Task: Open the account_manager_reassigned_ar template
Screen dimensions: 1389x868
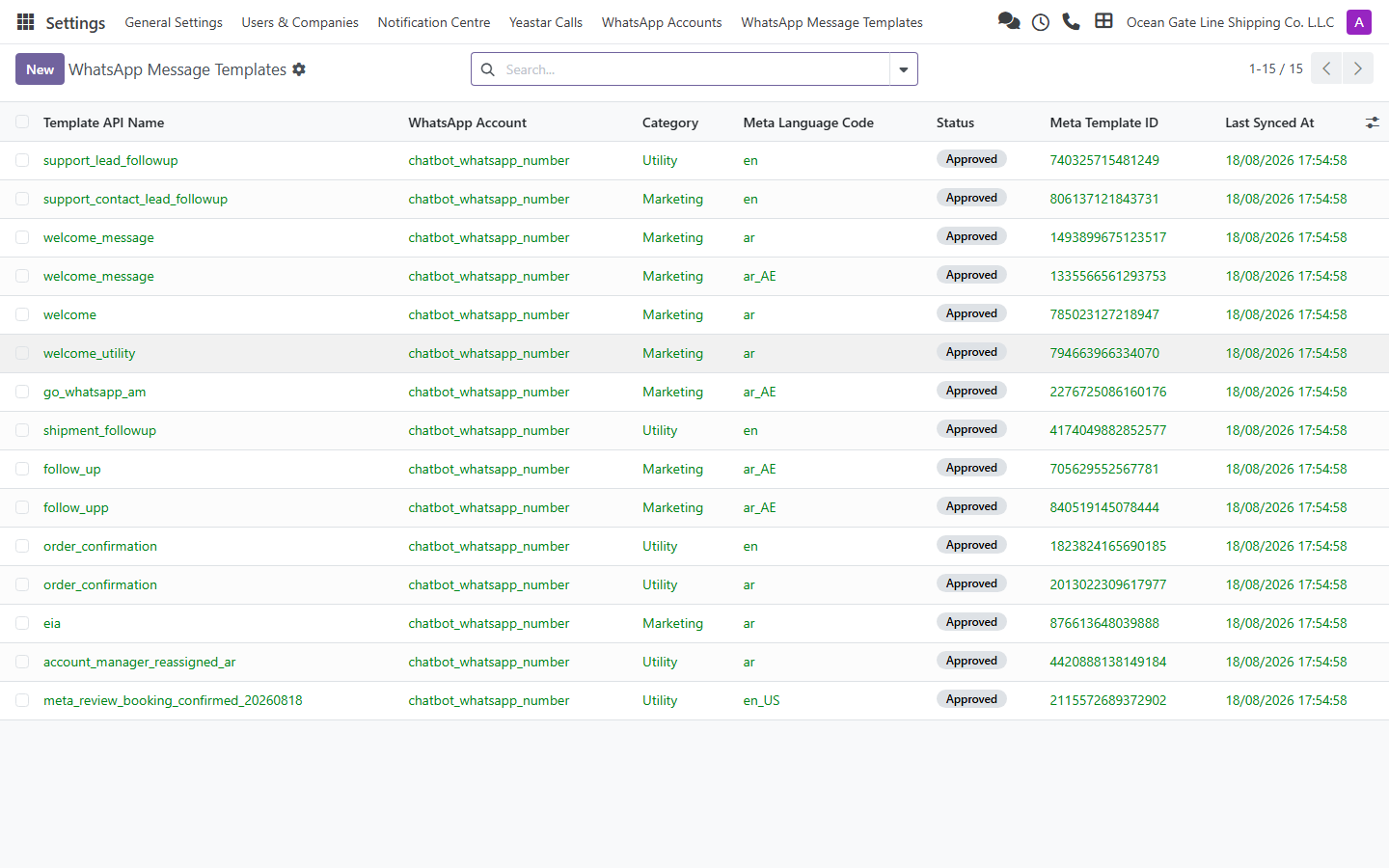Action: point(140,662)
